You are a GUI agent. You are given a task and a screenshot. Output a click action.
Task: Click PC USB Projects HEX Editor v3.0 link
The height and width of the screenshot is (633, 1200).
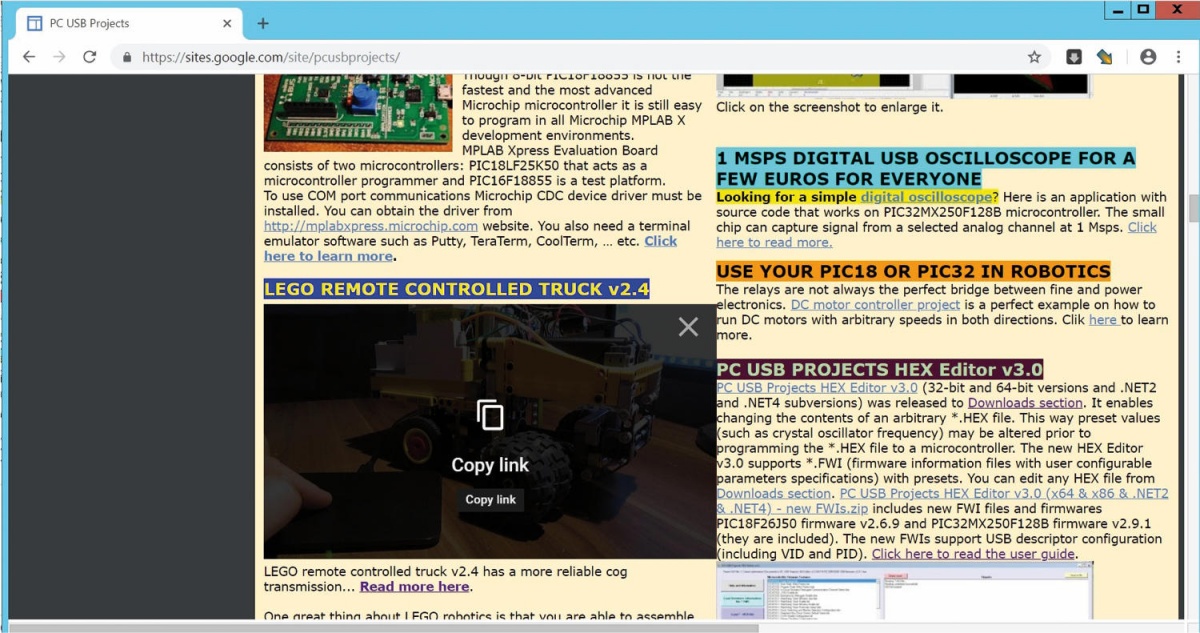pyautogui.click(x=817, y=387)
